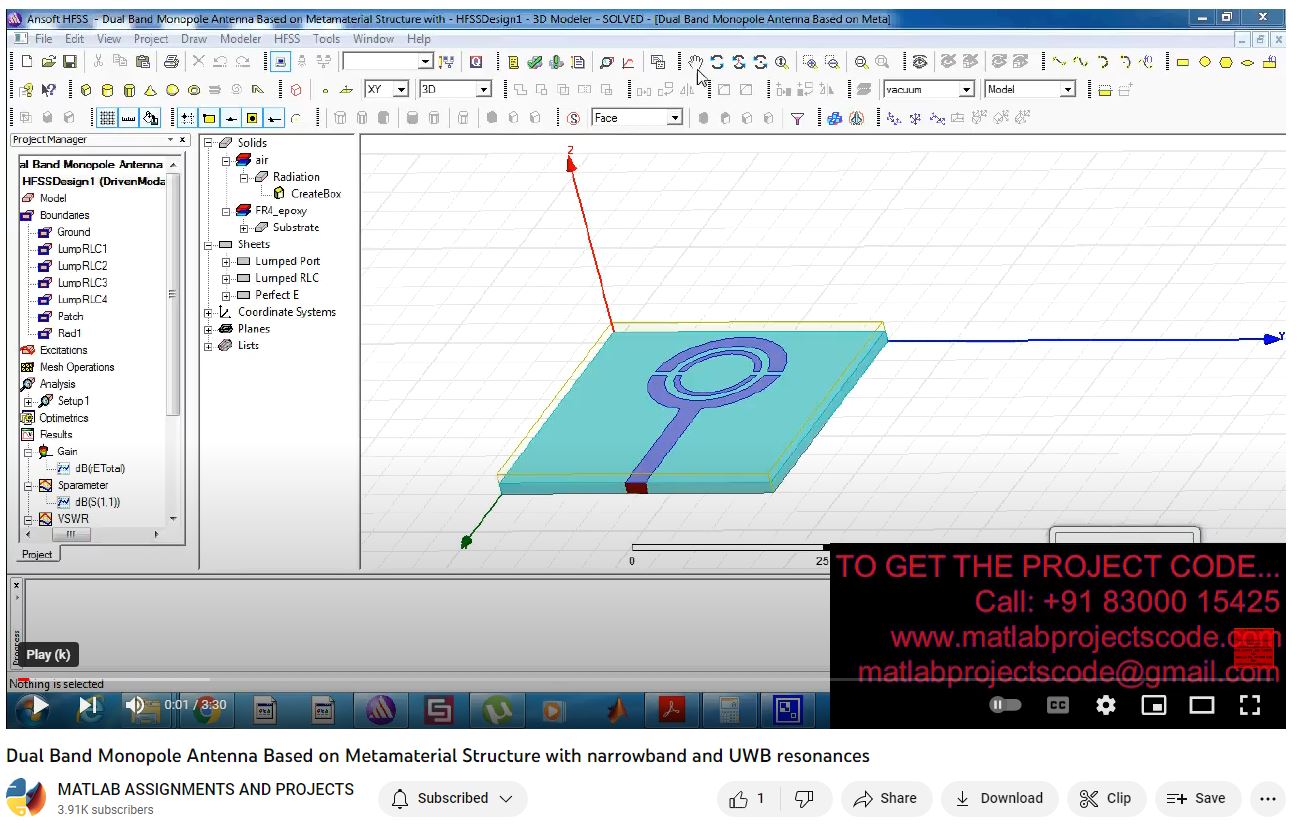Screen dimensions: 1299x829
Task: Open the vacuum material dropdown
Action: (x=966, y=90)
